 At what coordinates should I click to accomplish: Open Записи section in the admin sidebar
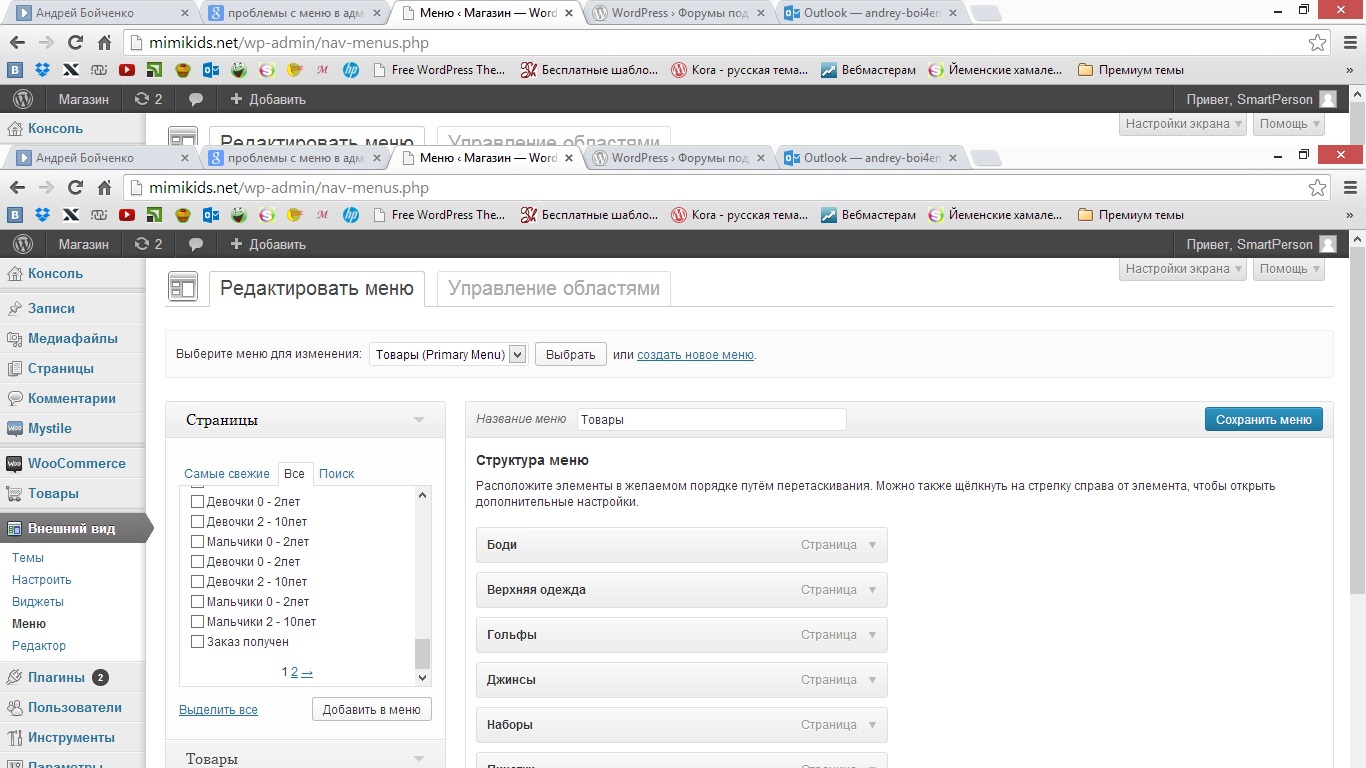(x=50, y=309)
